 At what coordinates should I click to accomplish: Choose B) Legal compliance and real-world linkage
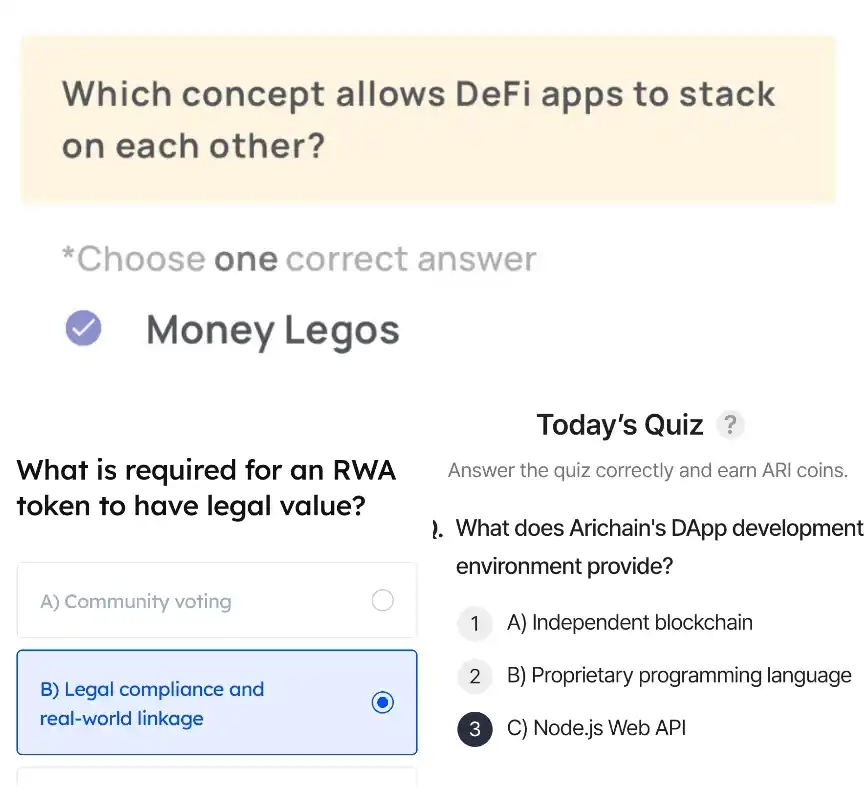217,702
